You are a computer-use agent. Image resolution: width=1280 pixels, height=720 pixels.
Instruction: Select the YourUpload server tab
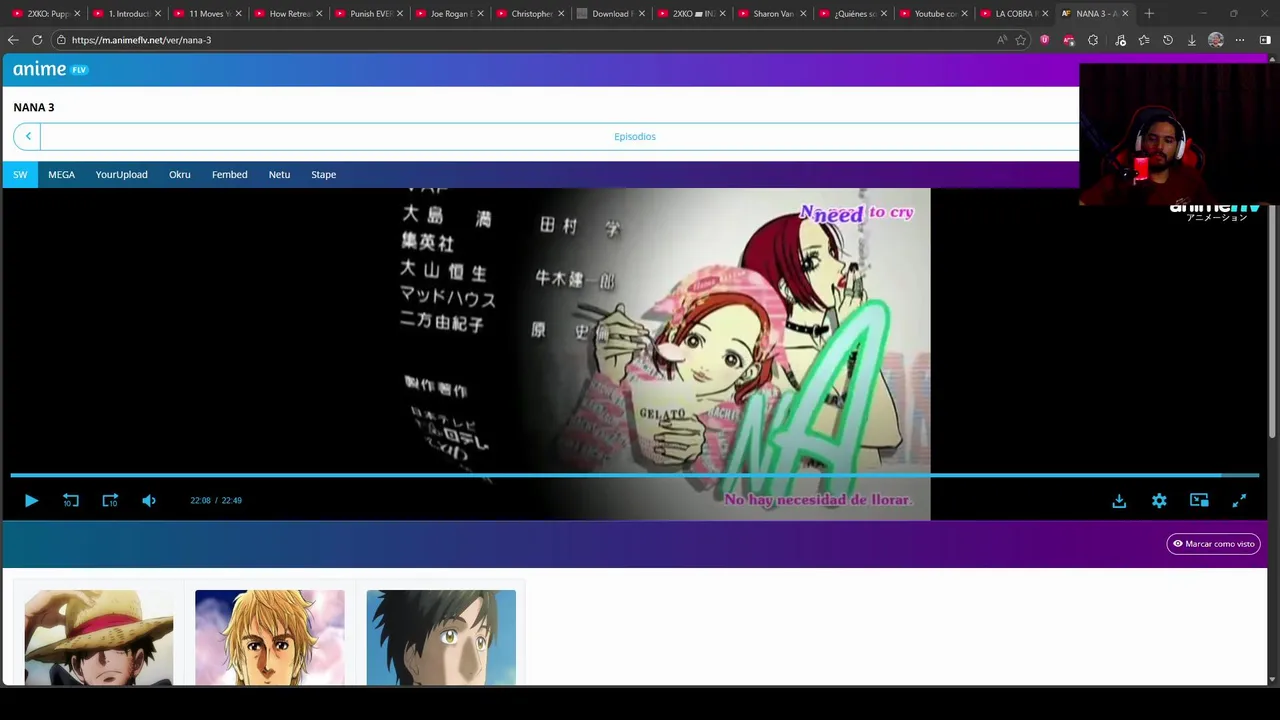click(x=121, y=174)
